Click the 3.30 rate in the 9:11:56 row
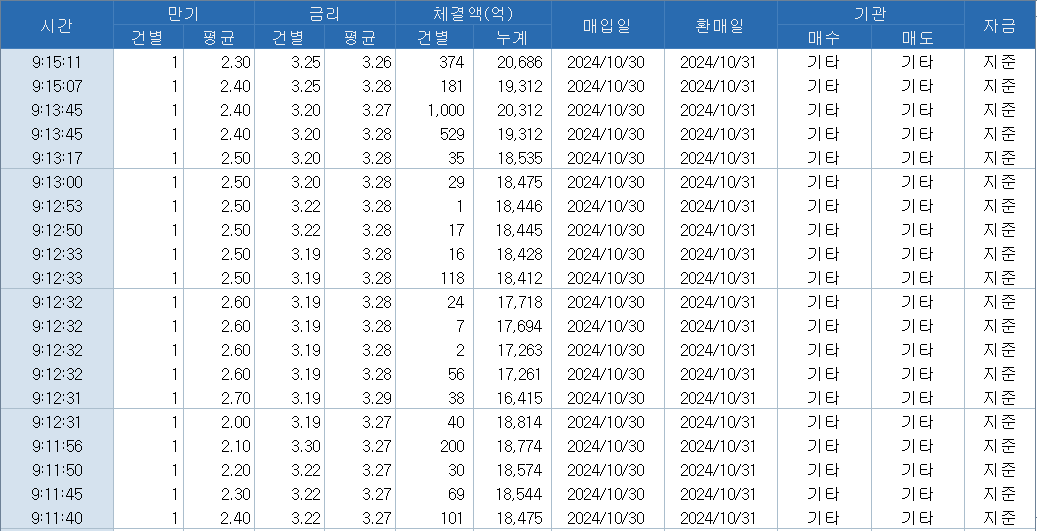 [x=306, y=446]
